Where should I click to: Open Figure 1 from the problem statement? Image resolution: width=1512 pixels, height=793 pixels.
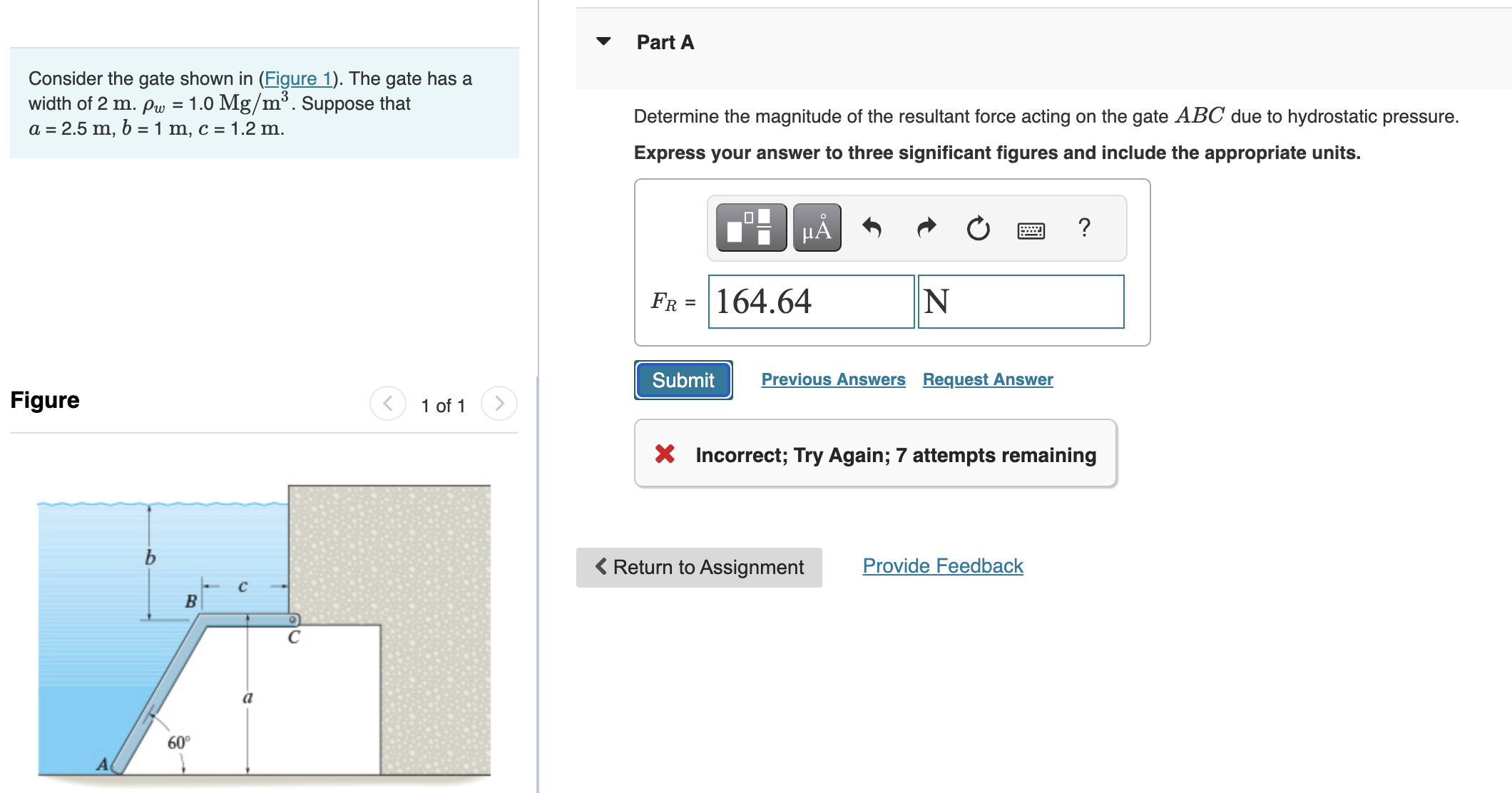(298, 78)
